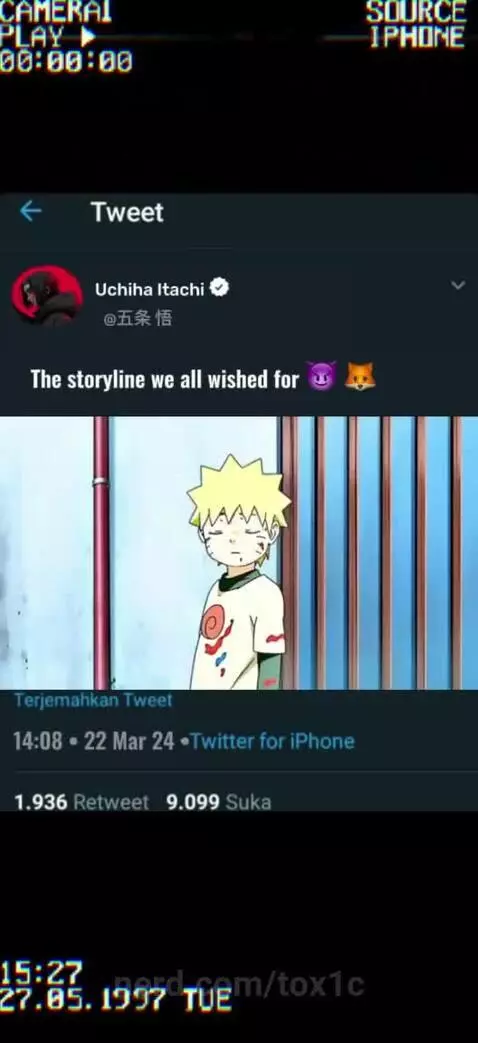Click the purple devil emoji in tweet
478x1043 pixels.
coord(322,376)
